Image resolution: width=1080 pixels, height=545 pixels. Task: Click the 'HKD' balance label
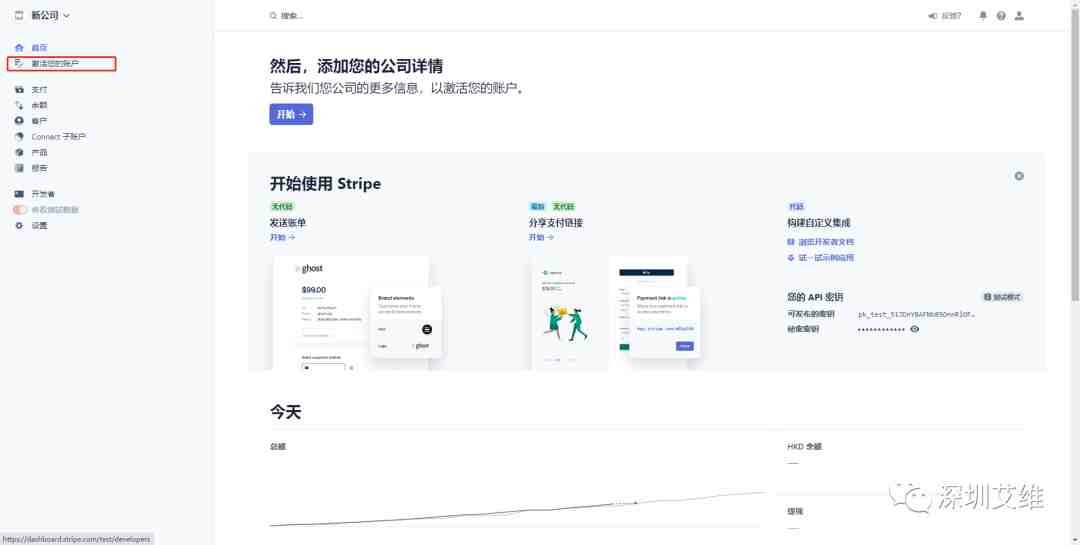point(804,446)
